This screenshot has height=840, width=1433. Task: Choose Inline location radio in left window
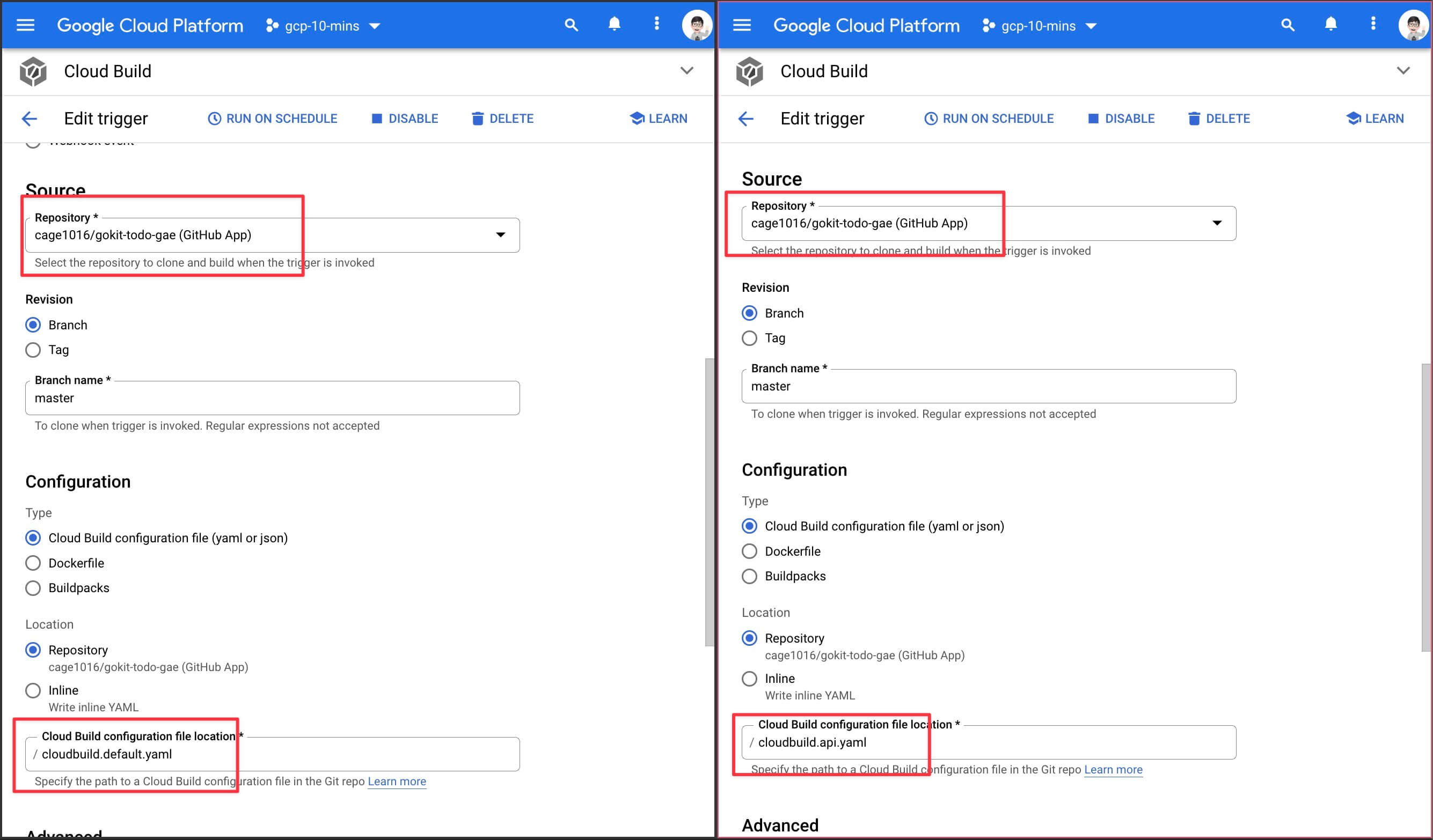click(x=33, y=690)
